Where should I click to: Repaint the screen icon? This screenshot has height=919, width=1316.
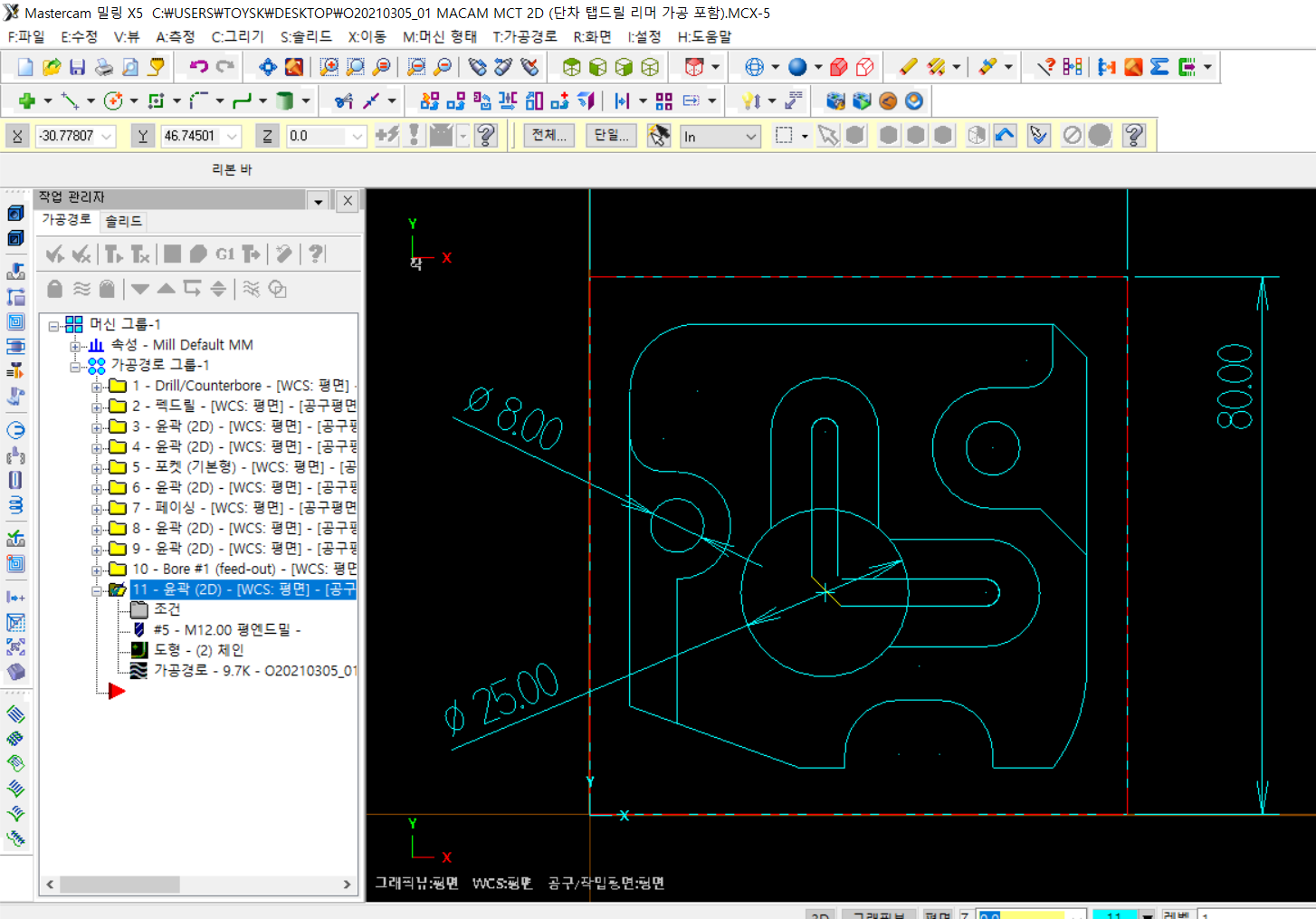(294, 67)
